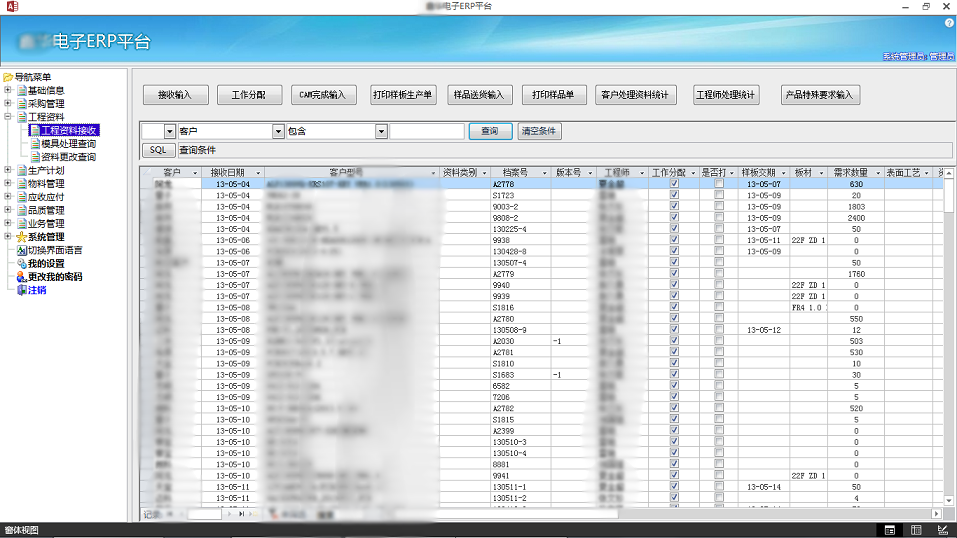The height and width of the screenshot is (538, 957).
Task: Go to last record navigation icon
Action: point(242,514)
